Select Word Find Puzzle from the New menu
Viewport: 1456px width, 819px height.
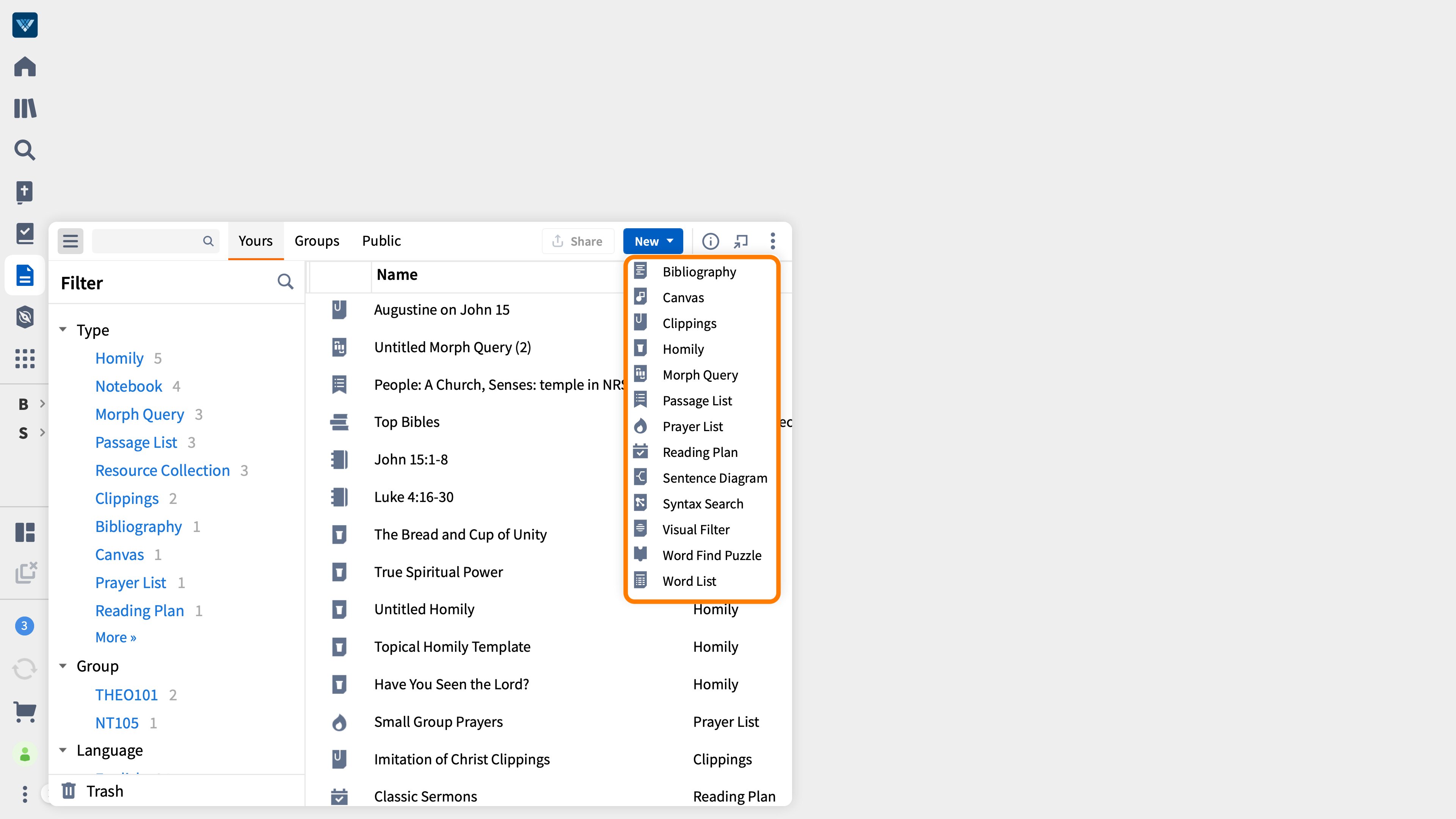pos(712,555)
